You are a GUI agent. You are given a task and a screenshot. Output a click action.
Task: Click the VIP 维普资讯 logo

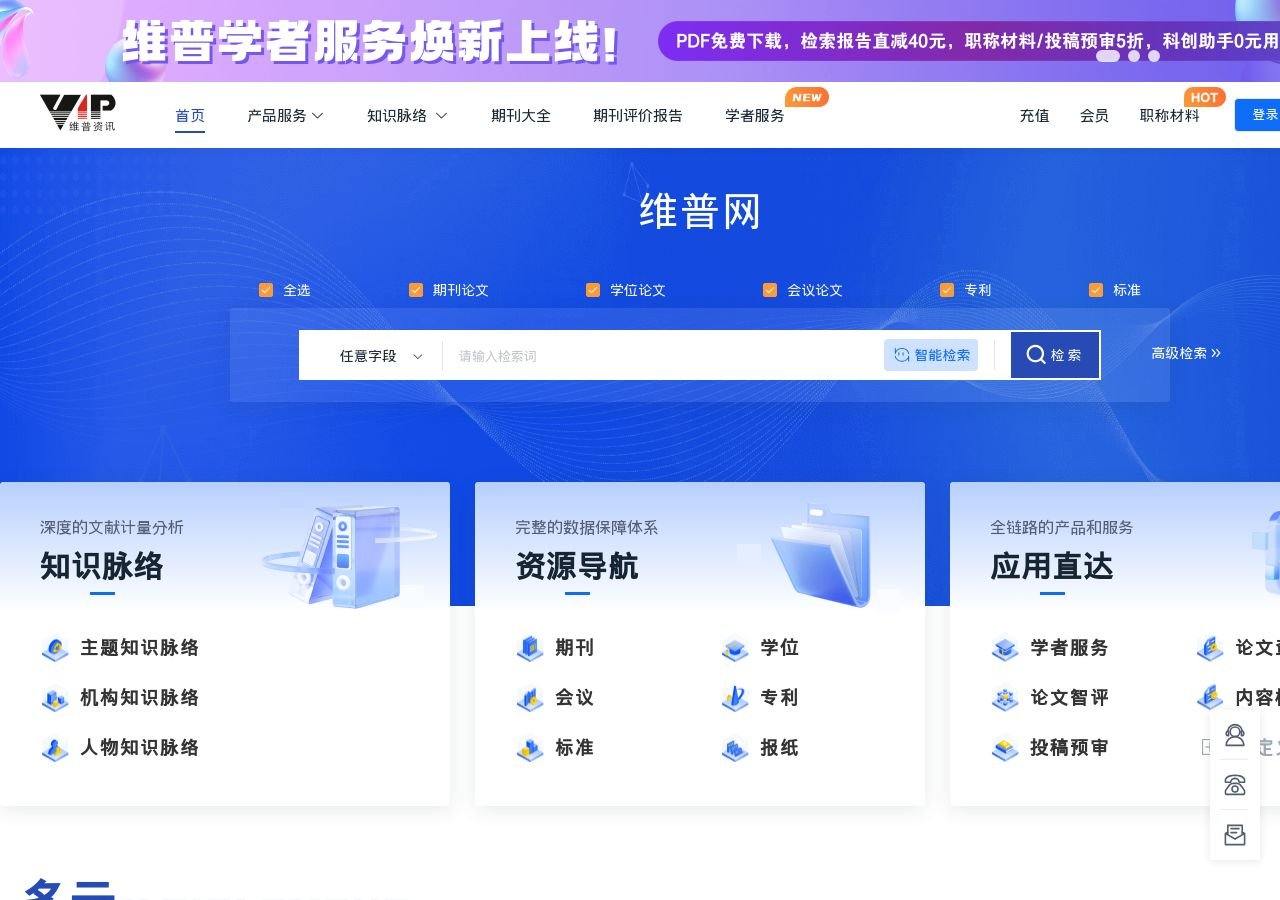coord(77,112)
